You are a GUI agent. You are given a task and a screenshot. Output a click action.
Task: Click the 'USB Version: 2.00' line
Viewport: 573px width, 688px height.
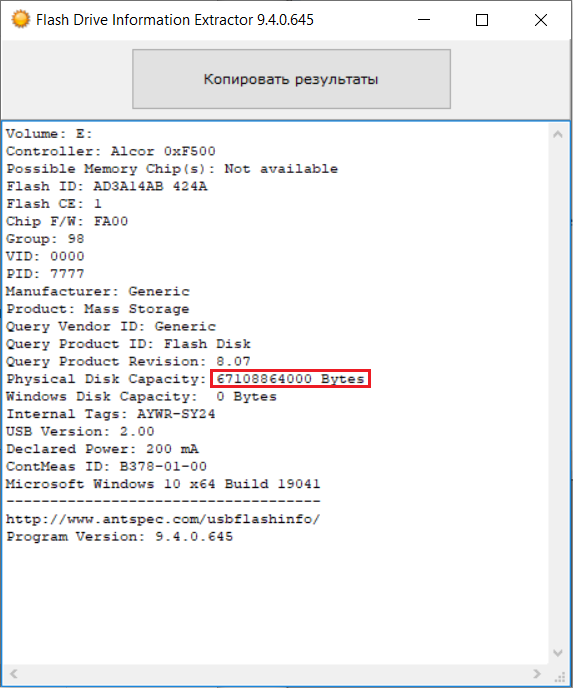point(80,431)
